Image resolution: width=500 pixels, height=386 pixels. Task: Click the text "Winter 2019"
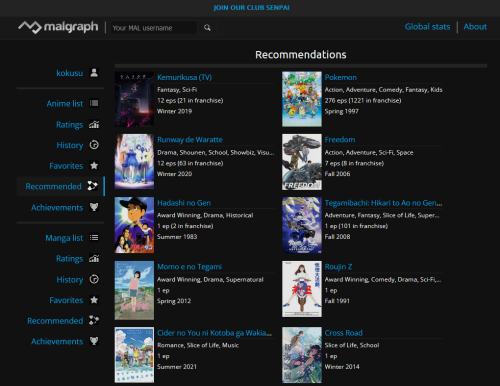174,111
